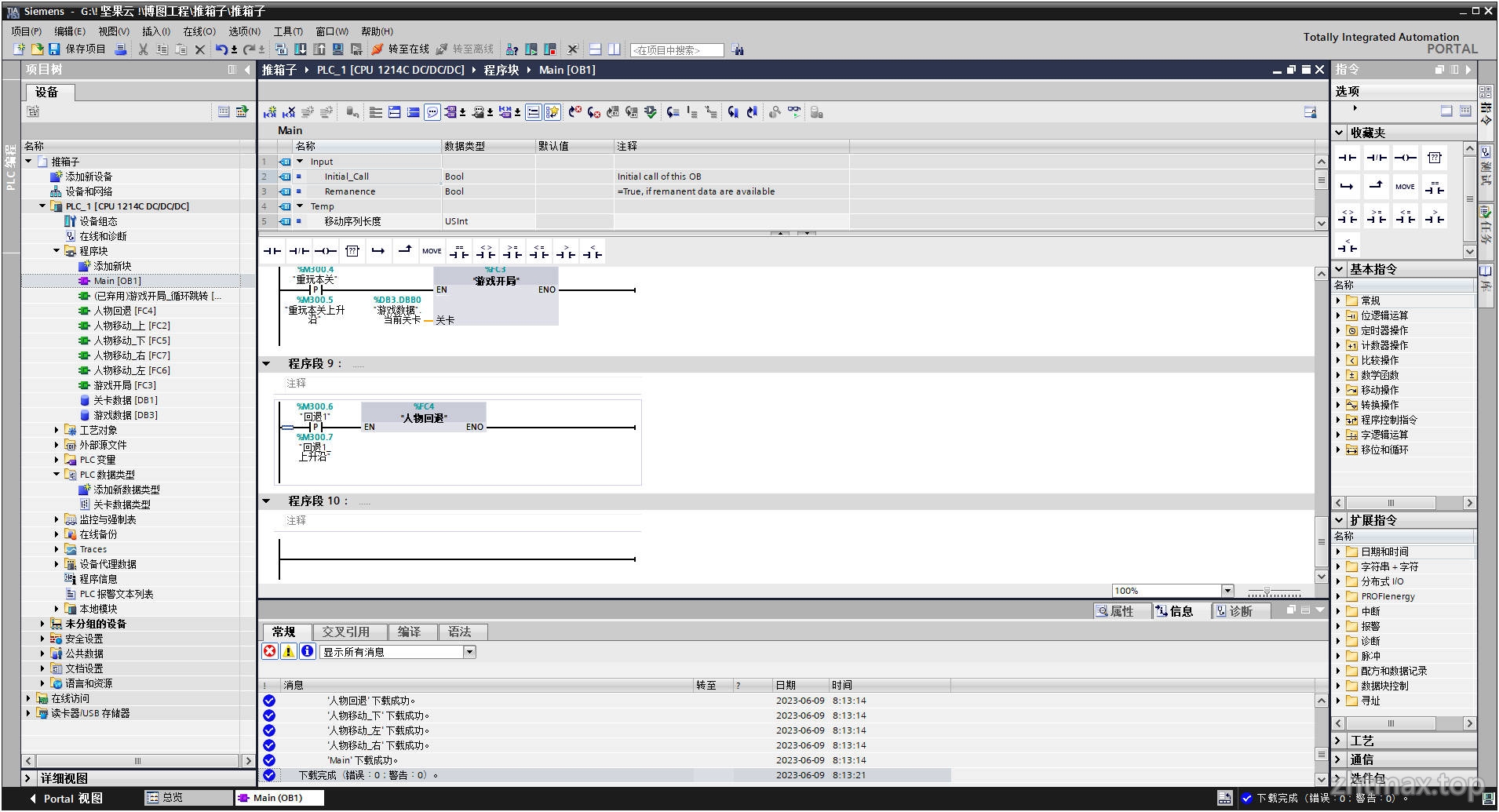The height and width of the screenshot is (812, 1499).
Task: Toggle favorites display in editor button
Action: point(552,112)
